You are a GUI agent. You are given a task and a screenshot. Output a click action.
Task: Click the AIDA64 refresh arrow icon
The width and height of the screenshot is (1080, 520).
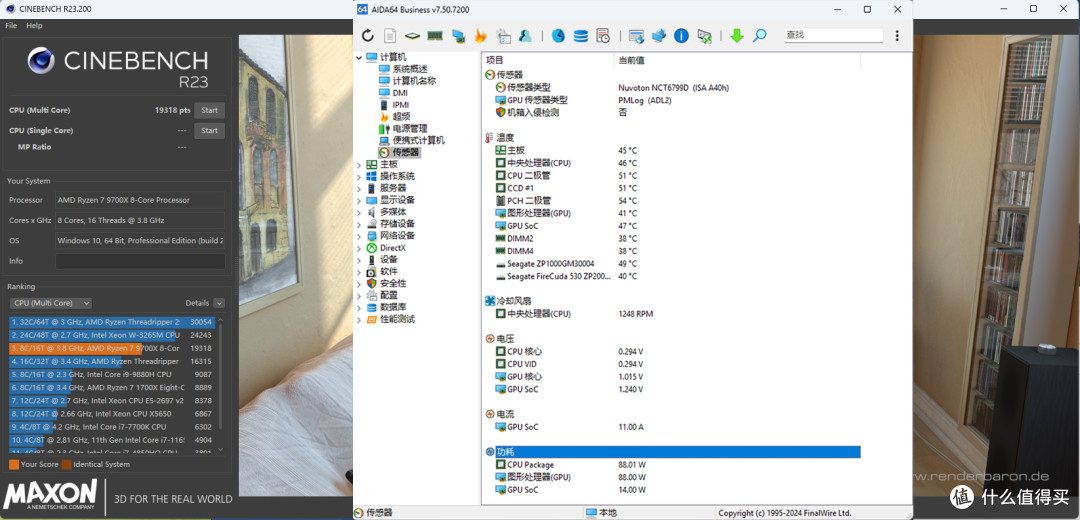[x=368, y=36]
